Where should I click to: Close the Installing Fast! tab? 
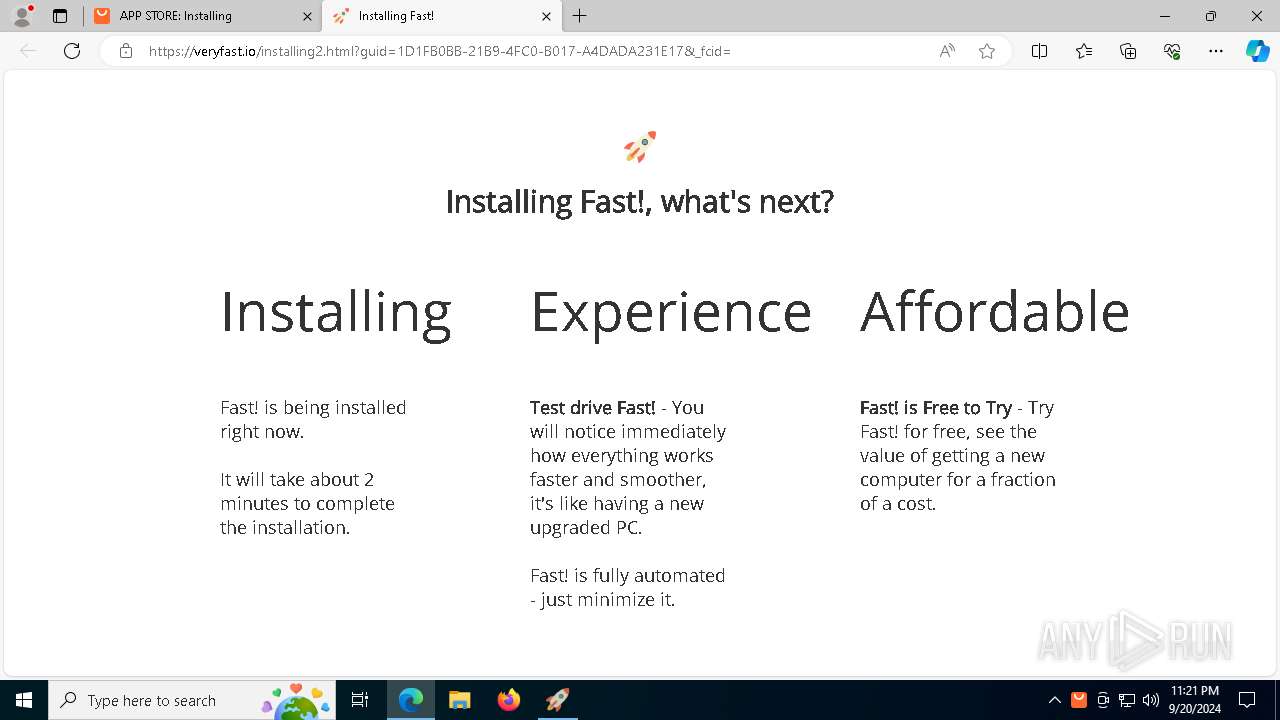[x=546, y=16]
